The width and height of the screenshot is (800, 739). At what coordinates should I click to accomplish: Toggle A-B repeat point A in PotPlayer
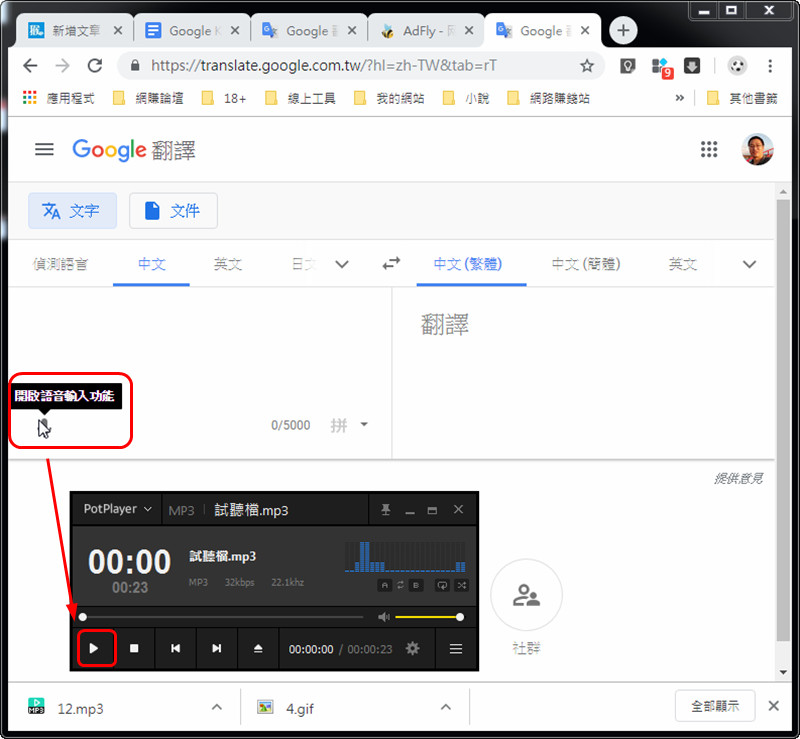click(385, 585)
